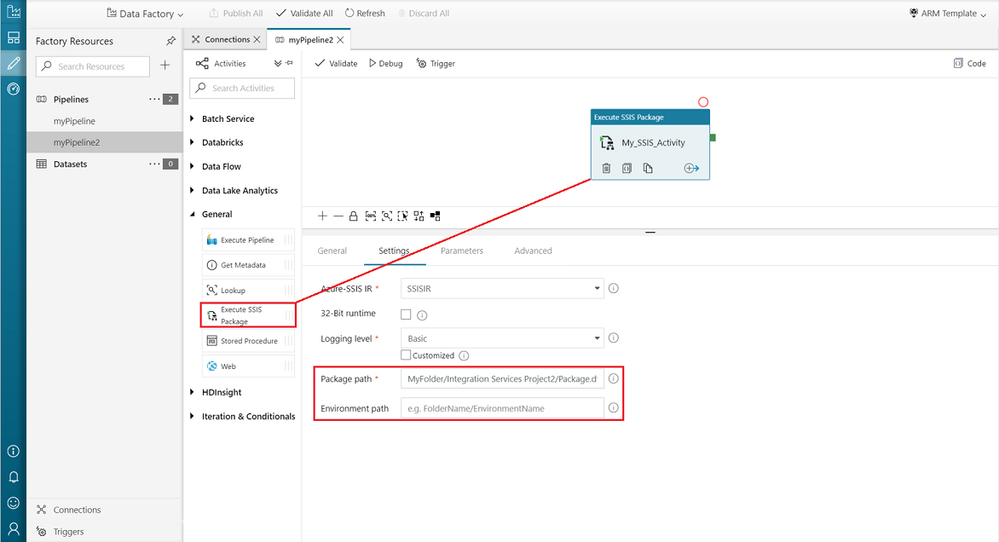This screenshot has height=542, width=999.
Task: Zoom to fit canvas icon
Action: tap(387, 216)
